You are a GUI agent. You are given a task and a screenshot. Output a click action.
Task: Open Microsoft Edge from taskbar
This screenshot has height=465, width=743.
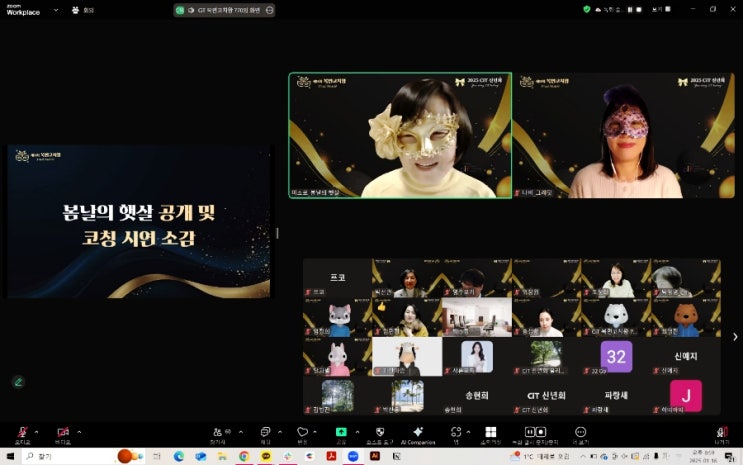pos(179,456)
